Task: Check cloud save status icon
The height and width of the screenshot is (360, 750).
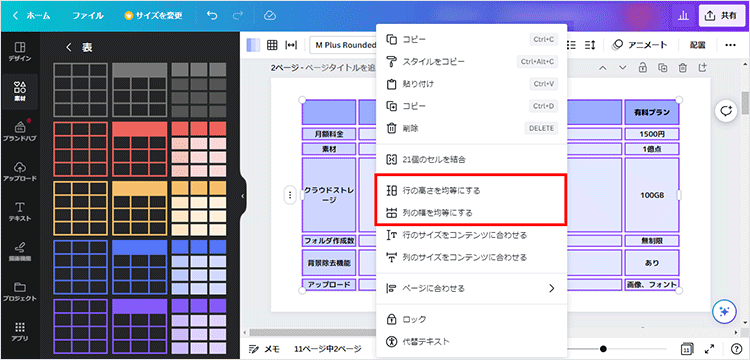Action: pos(270,16)
